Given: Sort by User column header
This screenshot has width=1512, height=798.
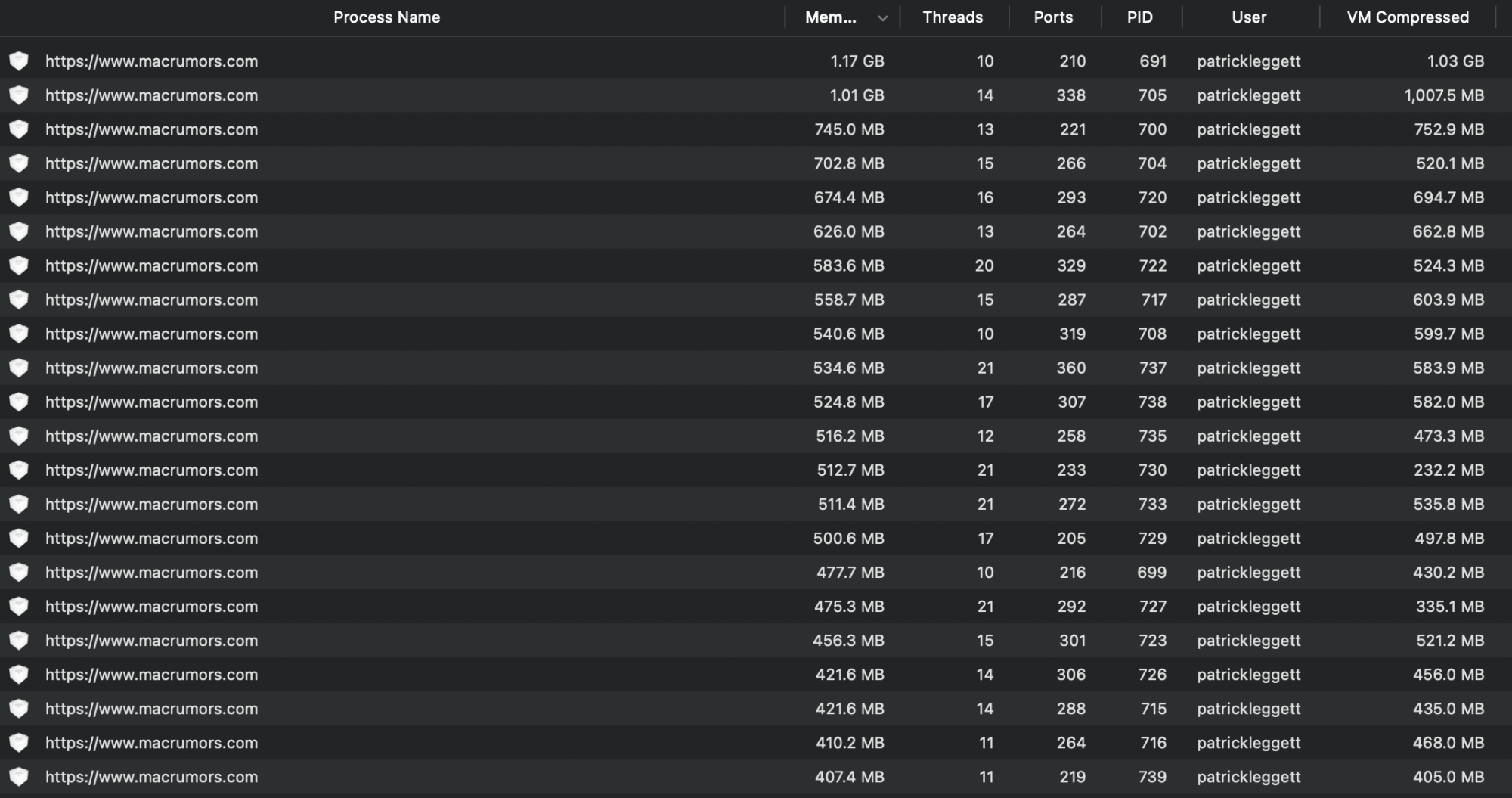Looking at the screenshot, I should pyautogui.click(x=1248, y=17).
